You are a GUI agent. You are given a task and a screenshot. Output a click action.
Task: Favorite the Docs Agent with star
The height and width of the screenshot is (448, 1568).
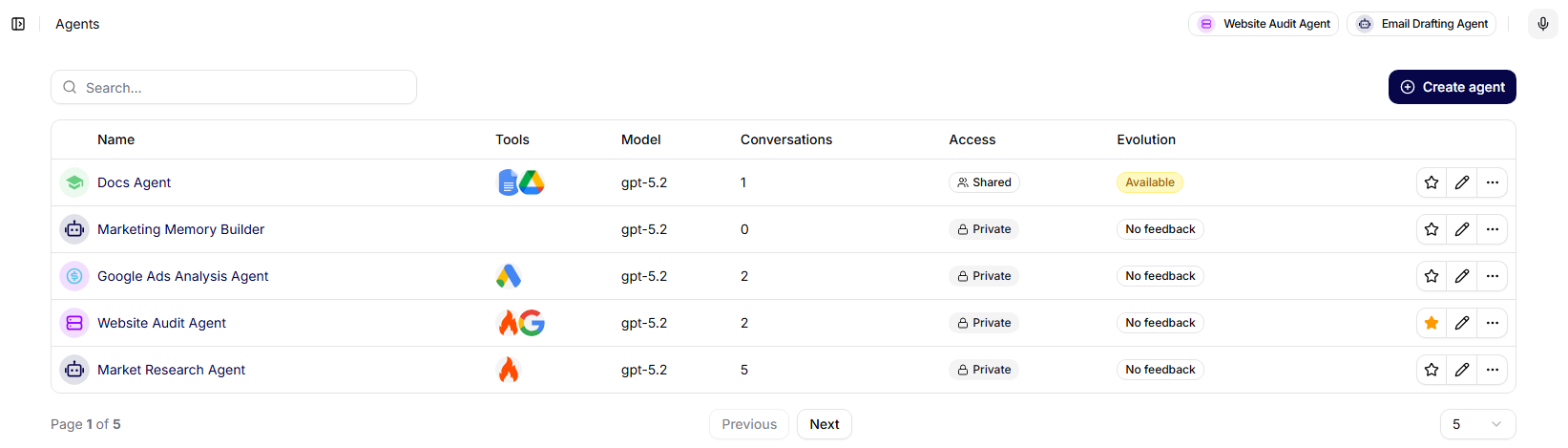click(1432, 182)
